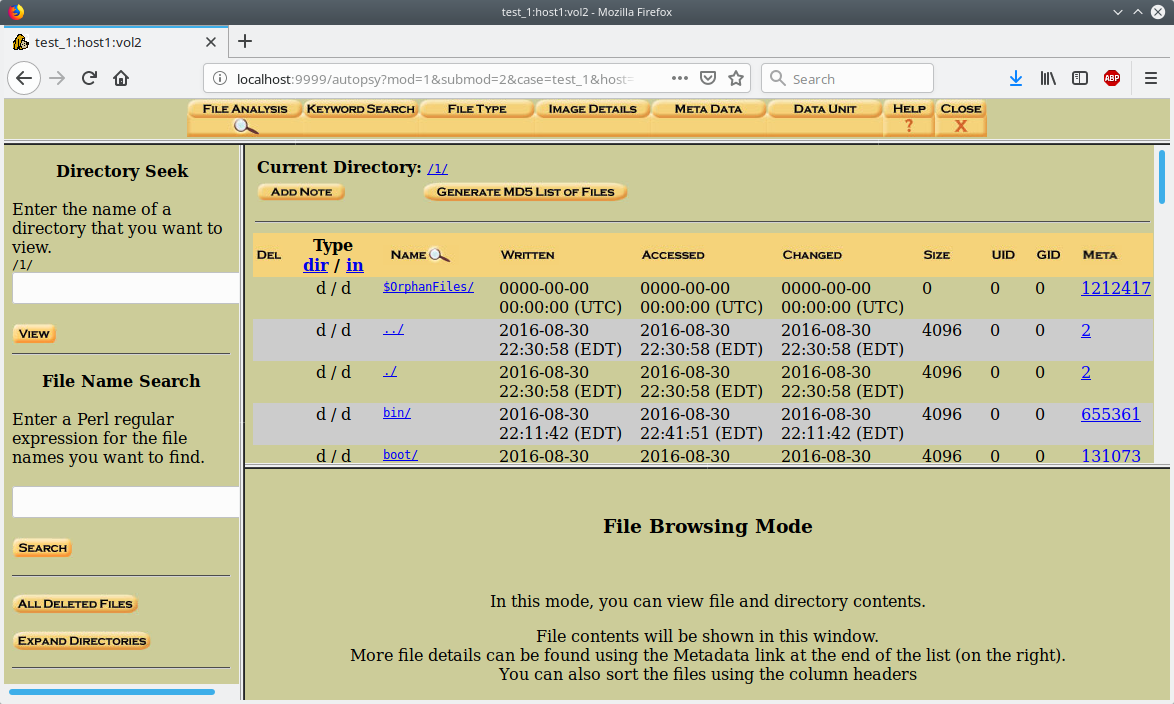Expand the page actions three-dot menu

680,79
